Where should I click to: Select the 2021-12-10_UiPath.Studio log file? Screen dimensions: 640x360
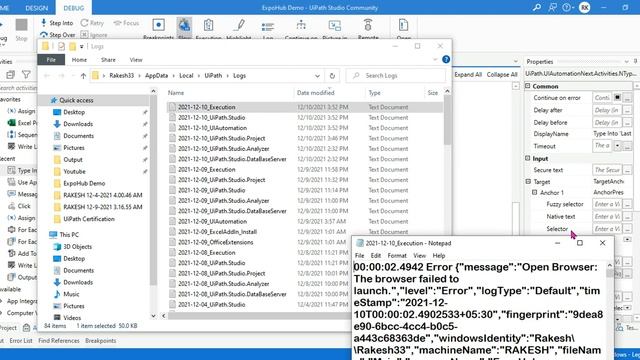211,118
